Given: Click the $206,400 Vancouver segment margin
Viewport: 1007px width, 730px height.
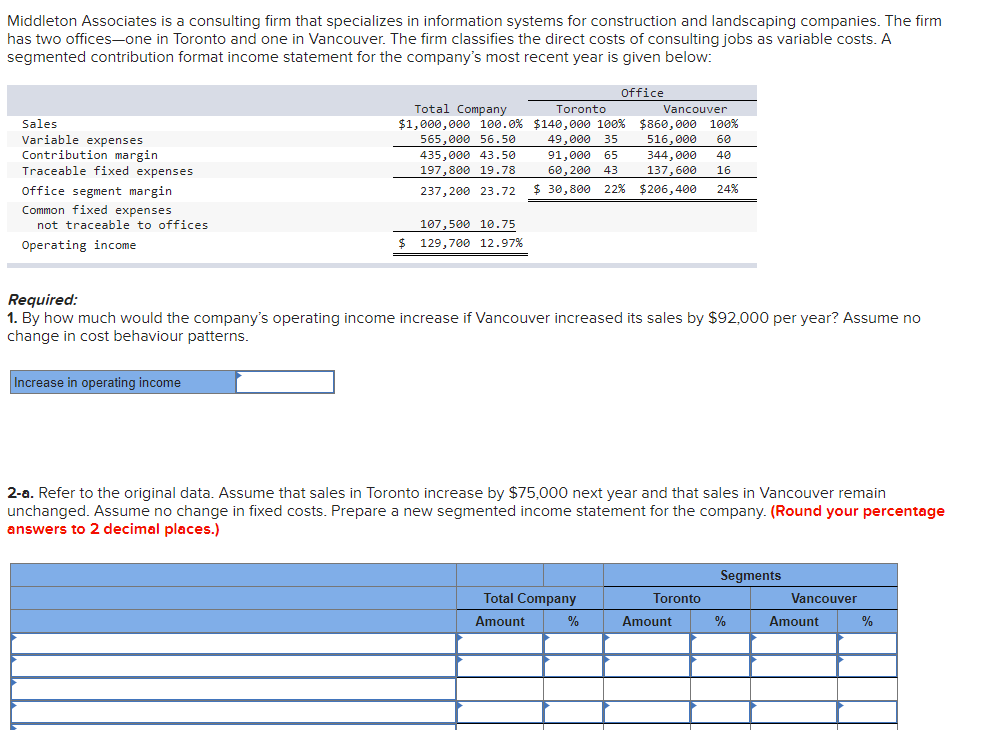Looking at the screenshot, I should pyautogui.click(x=668, y=189).
